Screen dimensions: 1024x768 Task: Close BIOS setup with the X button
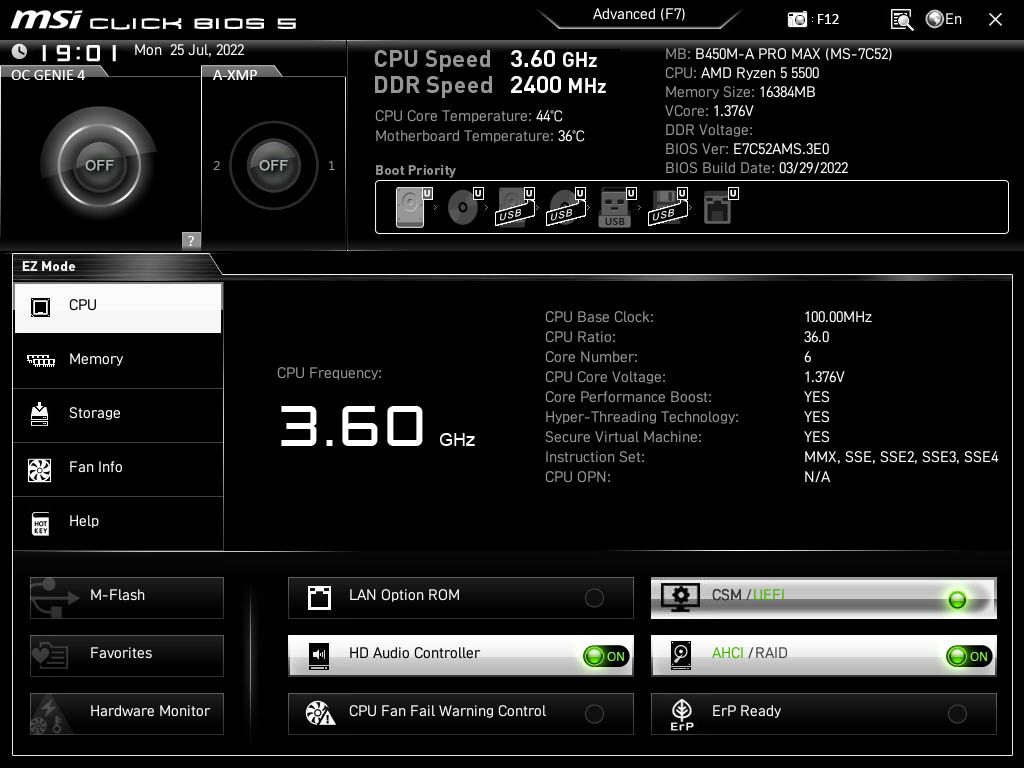pos(995,20)
